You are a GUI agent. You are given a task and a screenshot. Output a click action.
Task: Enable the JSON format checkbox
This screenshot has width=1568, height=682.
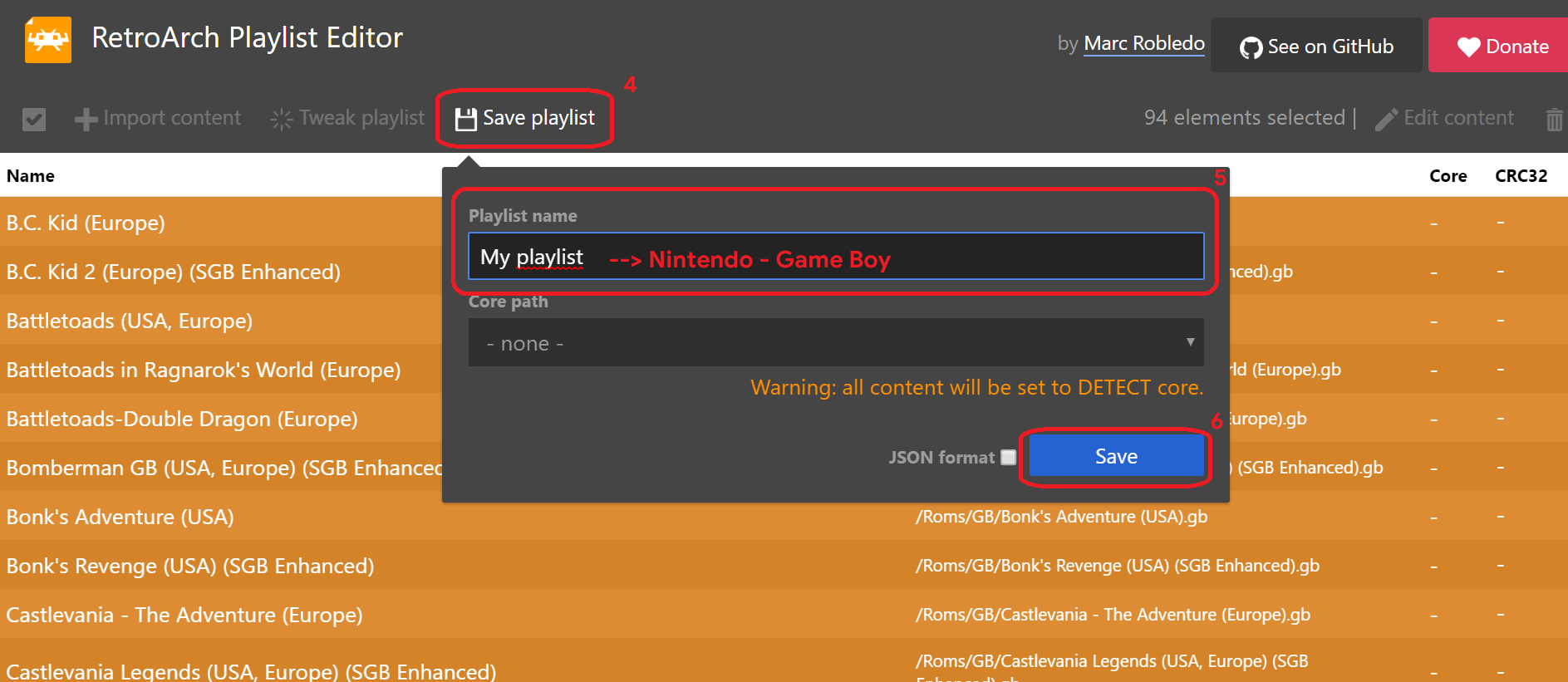pyautogui.click(x=1008, y=457)
